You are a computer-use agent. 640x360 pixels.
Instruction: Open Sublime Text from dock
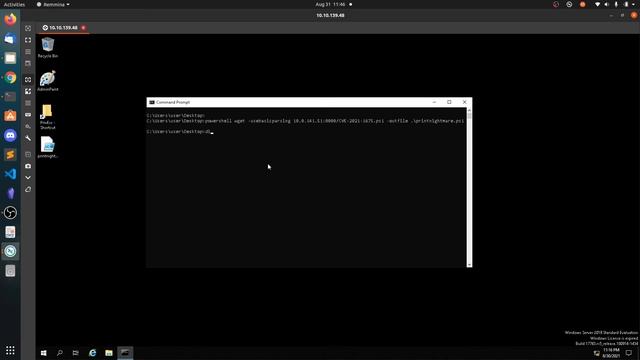[10, 155]
